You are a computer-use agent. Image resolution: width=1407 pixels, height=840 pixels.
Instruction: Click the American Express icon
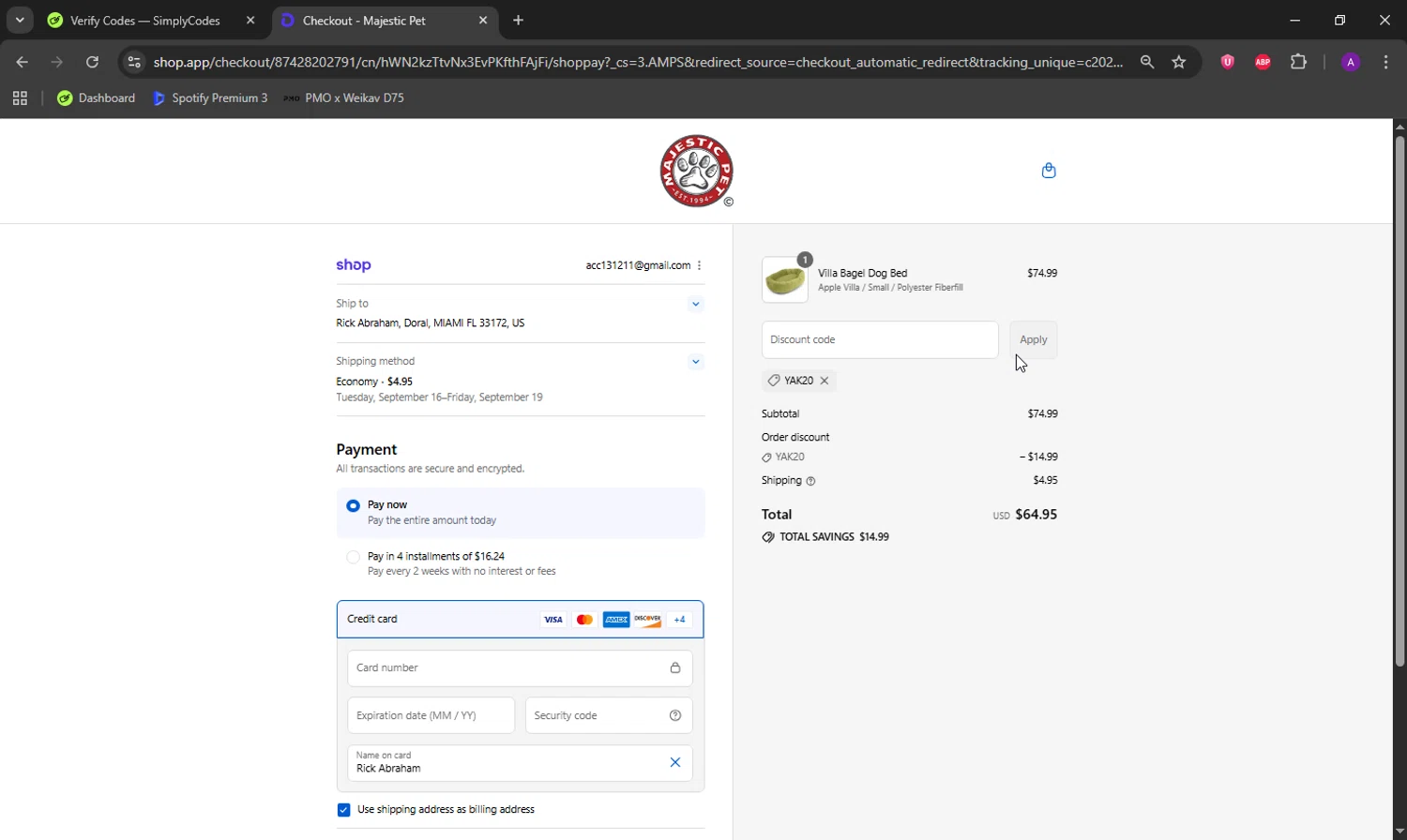(x=616, y=620)
